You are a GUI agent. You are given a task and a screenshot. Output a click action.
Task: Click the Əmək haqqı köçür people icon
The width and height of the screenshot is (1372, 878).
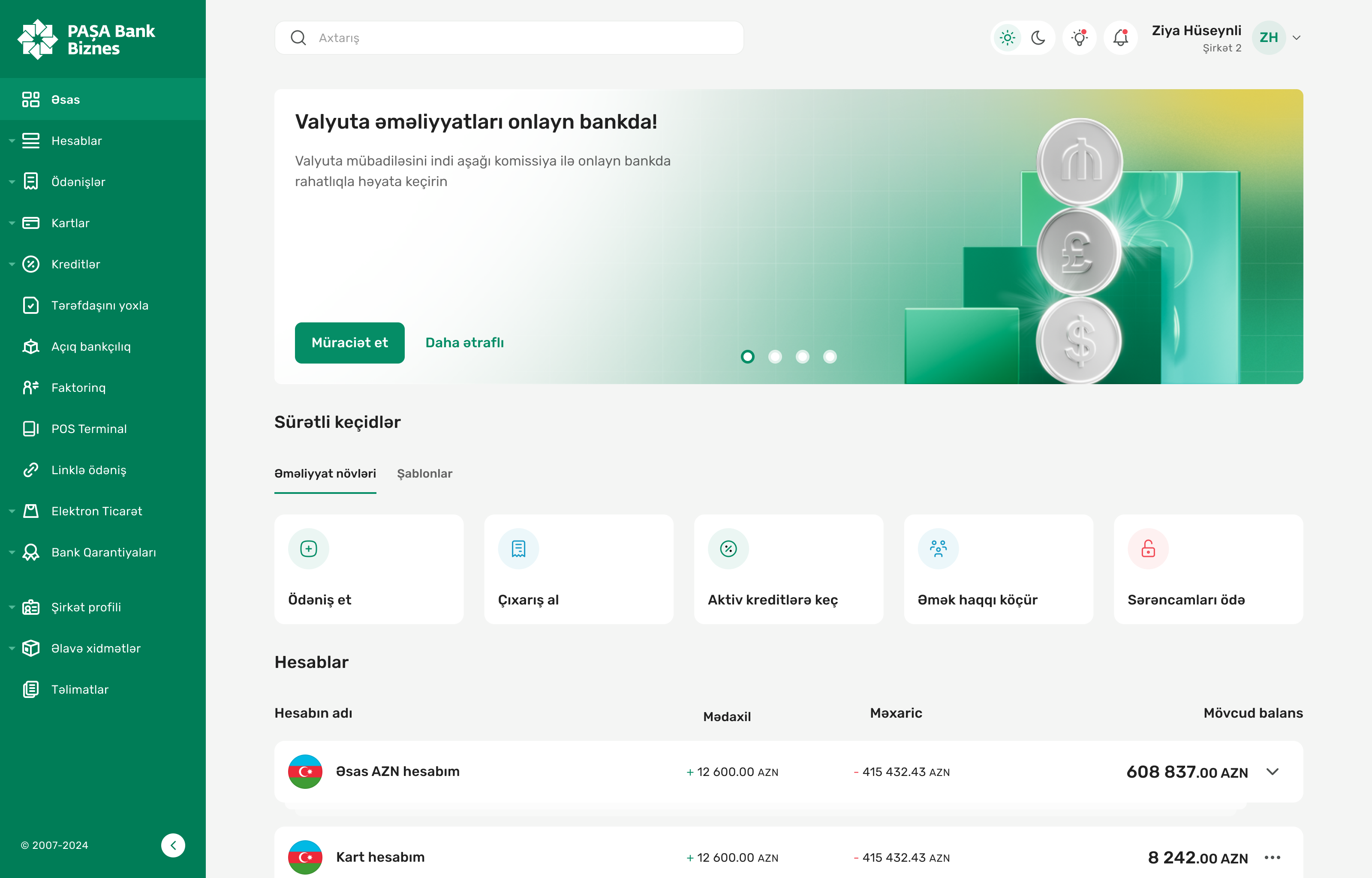pyautogui.click(x=938, y=548)
